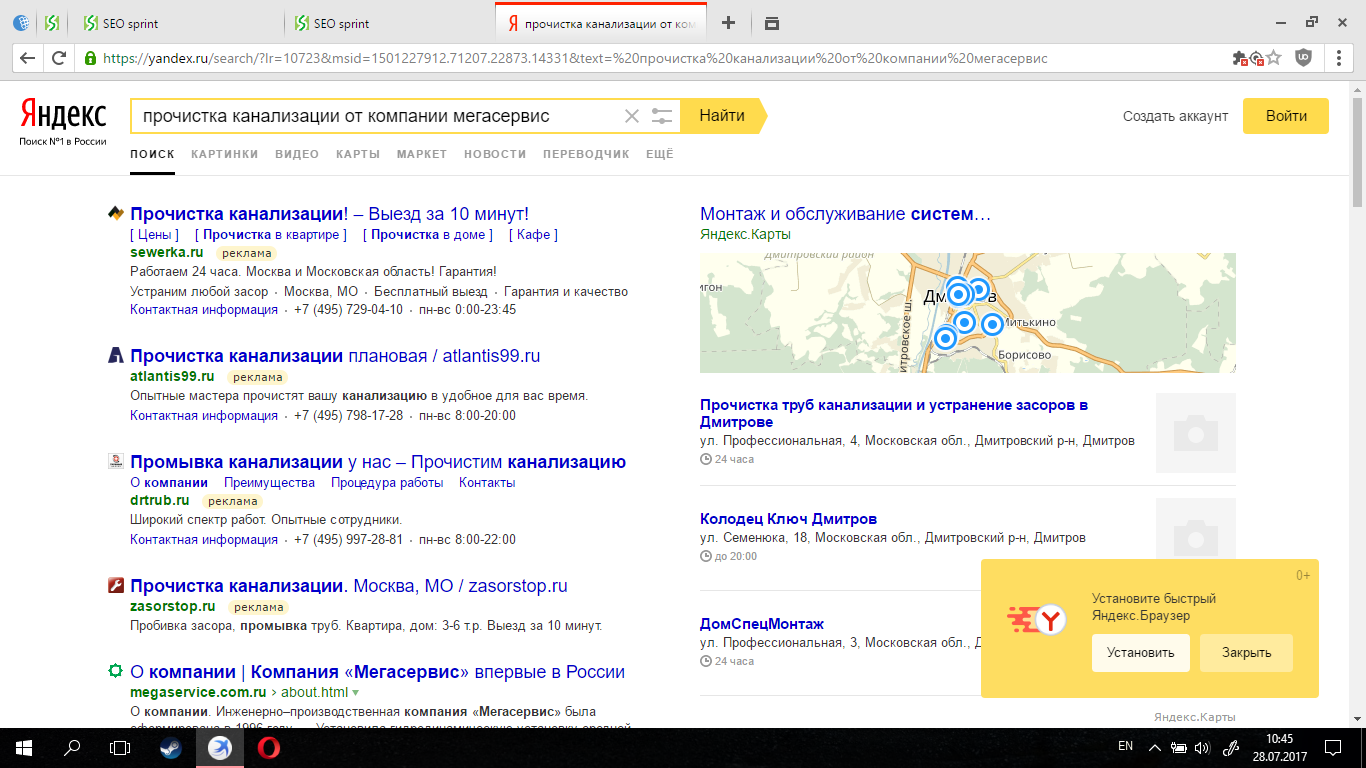Click the sewerka.ru green URL
Screen dimensions: 1366x768
point(166,252)
